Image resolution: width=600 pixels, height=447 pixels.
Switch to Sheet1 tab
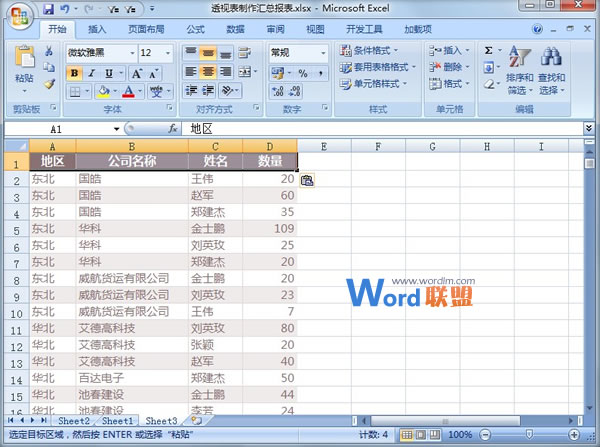117,421
